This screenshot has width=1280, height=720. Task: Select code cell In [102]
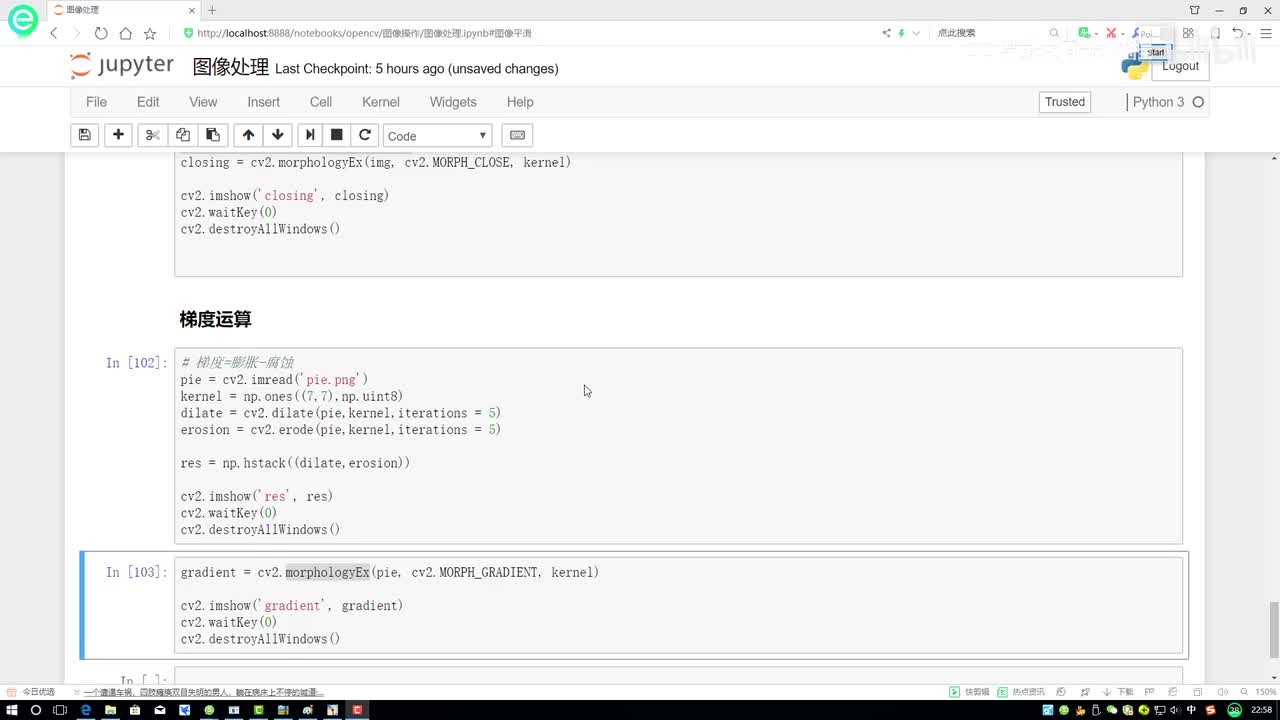[678, 446]
